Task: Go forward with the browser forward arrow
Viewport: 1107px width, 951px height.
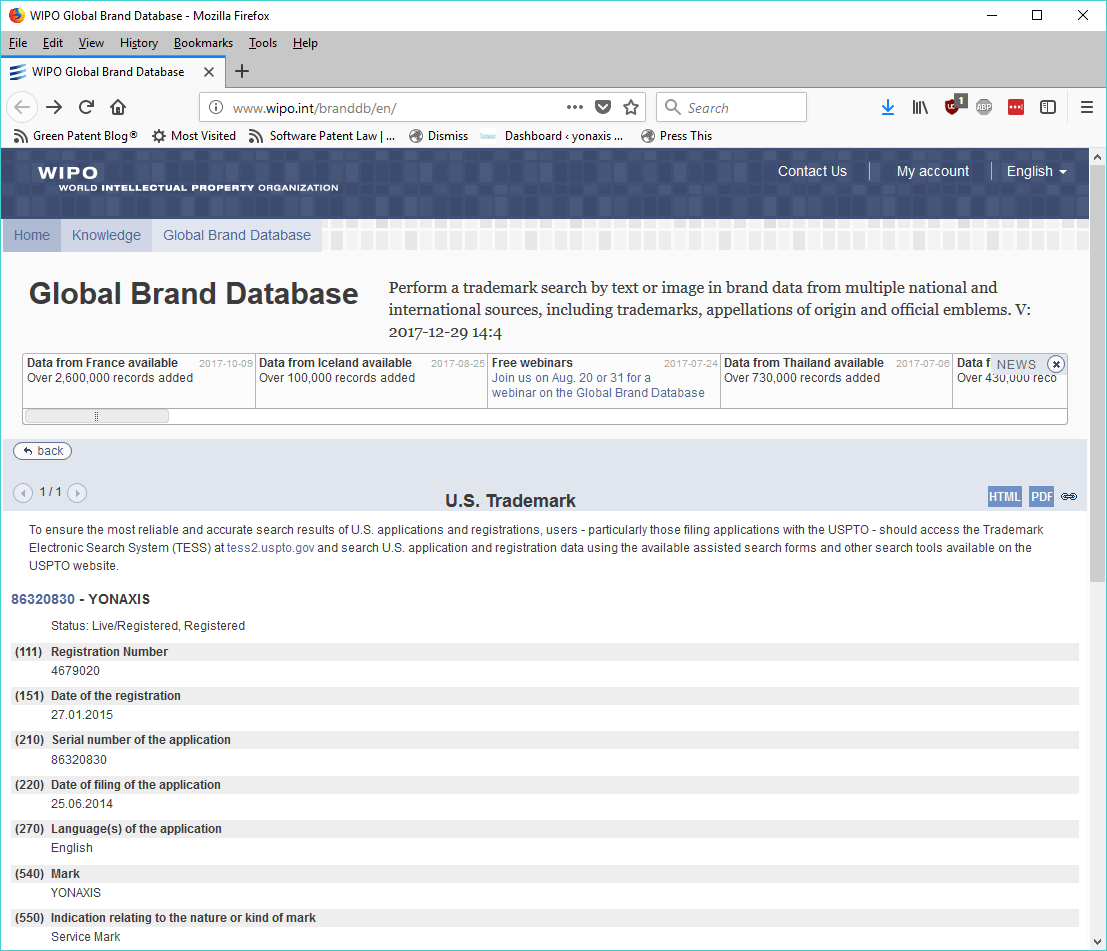Action: tap(54, 107)
